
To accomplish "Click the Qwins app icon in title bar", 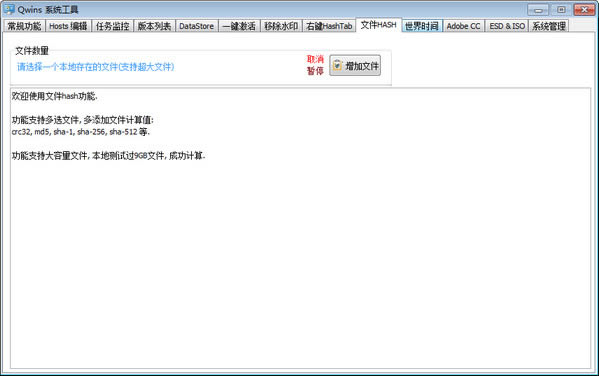I will pos(8,9).
